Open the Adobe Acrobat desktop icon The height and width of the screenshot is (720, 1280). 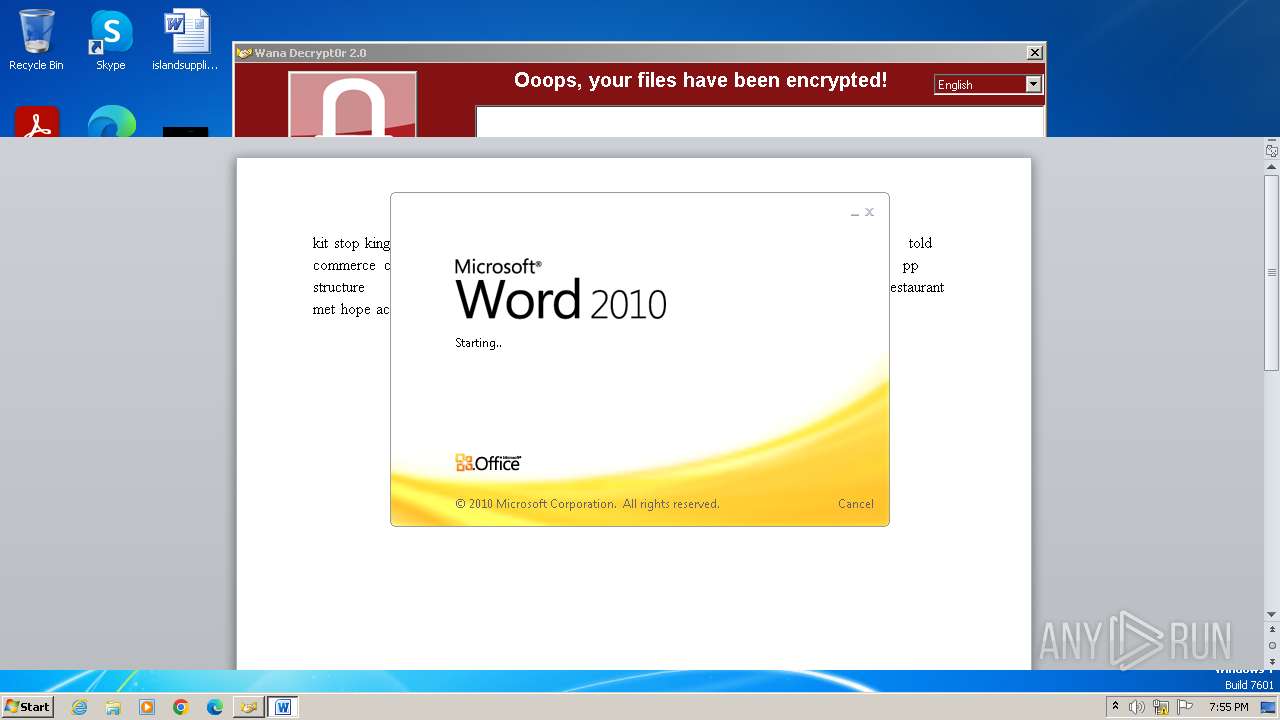point(37,121)
